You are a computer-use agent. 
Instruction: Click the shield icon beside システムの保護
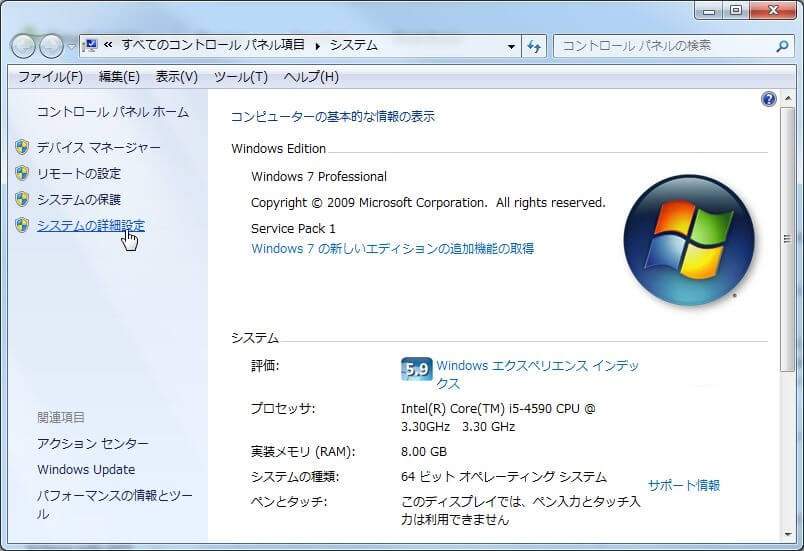tap(22, 199)
